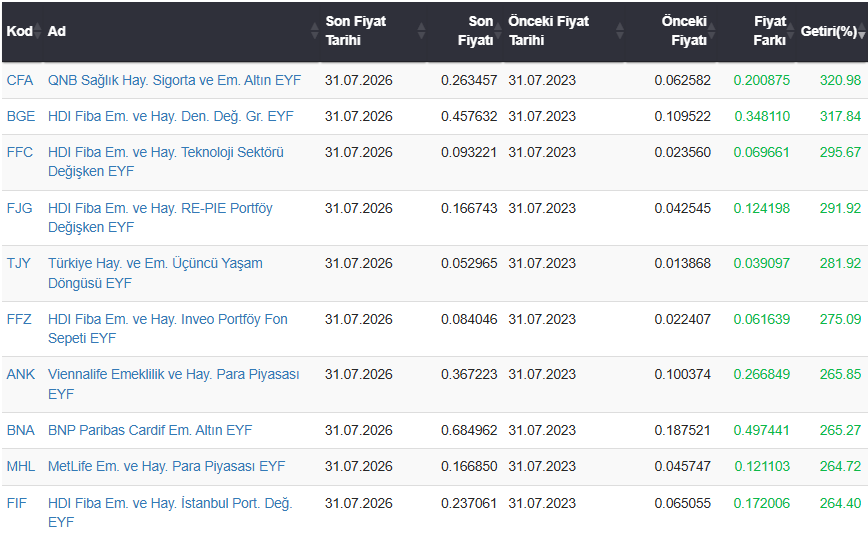Sort by Ad column arrows
This screenshot has height=538, width=868.
pos(314,31)
